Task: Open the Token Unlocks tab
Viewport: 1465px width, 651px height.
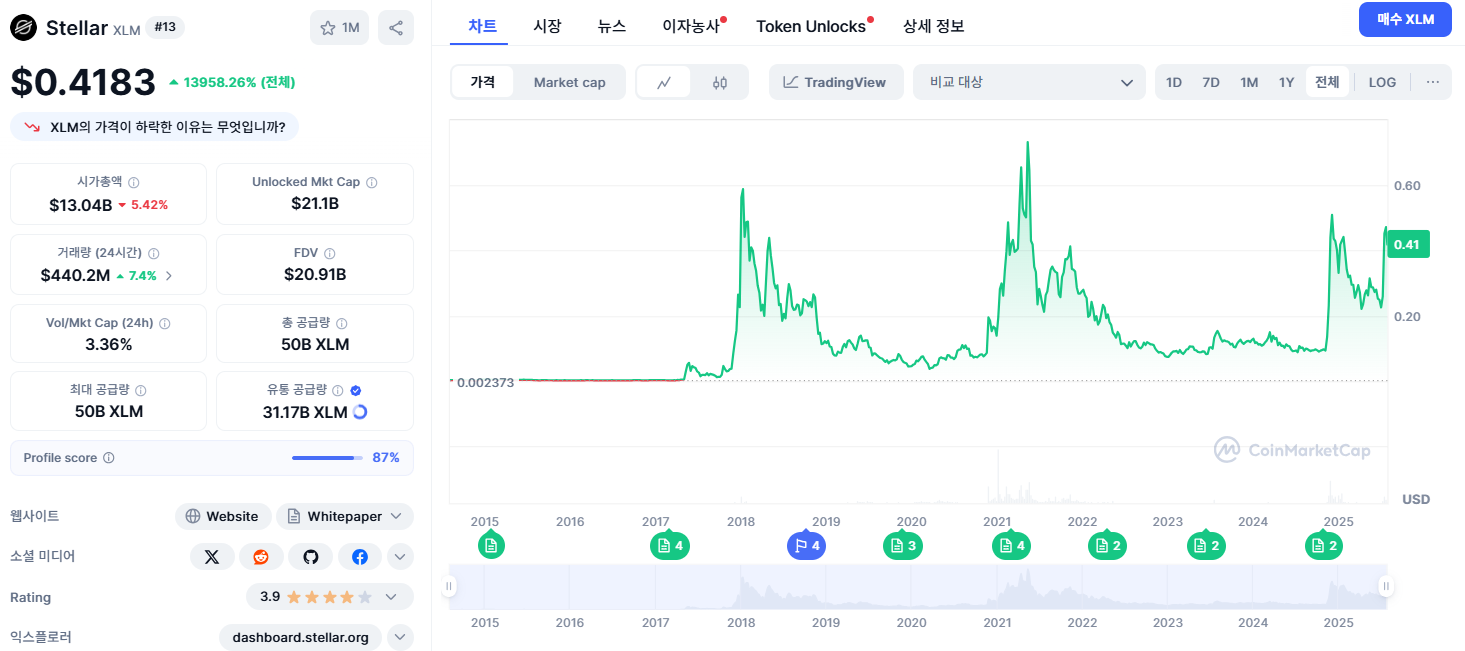Action: click(811, 26)
